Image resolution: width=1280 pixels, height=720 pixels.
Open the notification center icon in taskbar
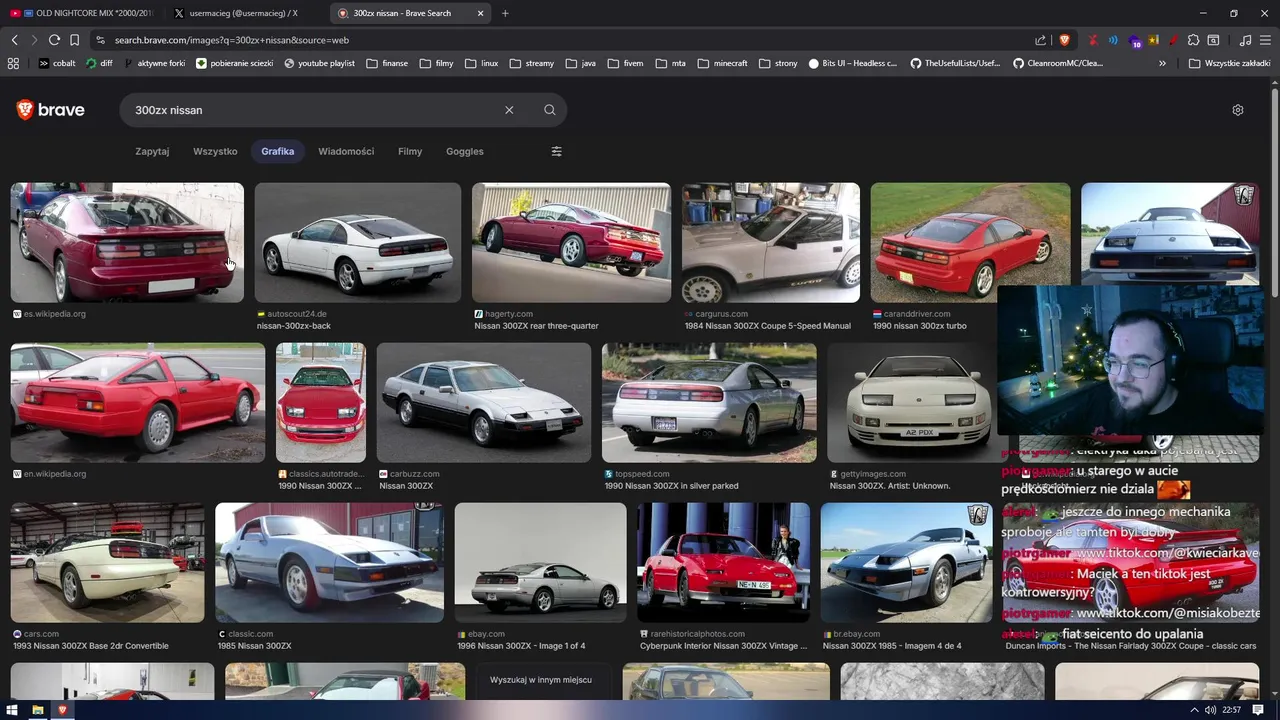tap(1258, 710)
